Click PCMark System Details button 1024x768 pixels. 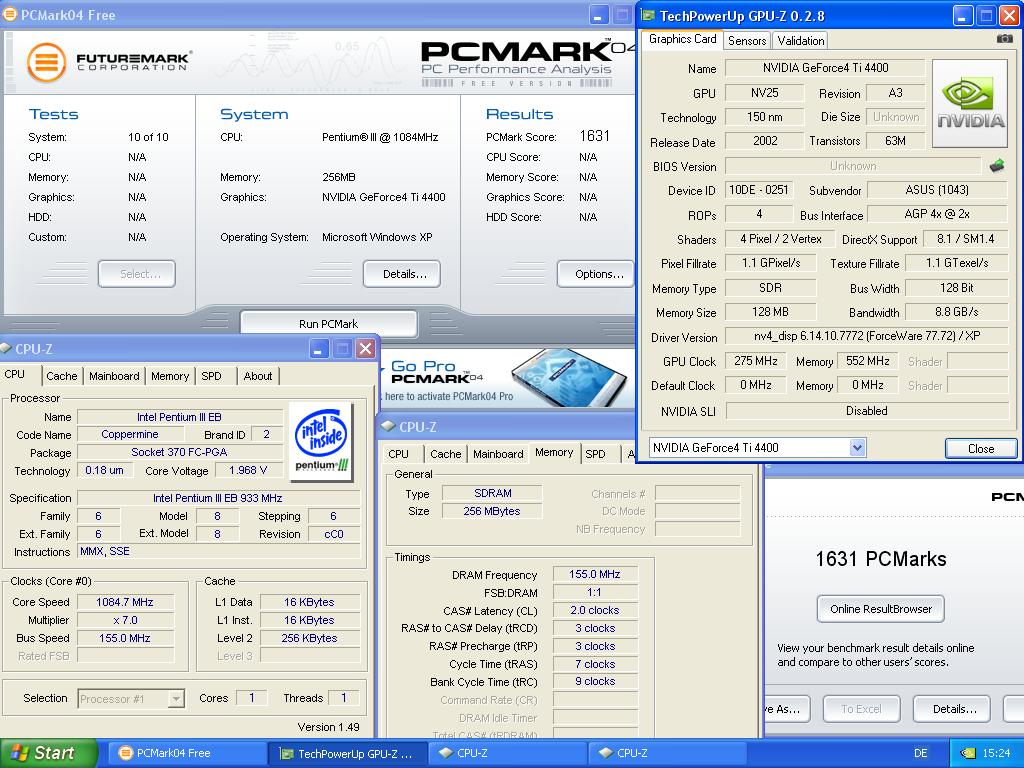pos(402,274)
